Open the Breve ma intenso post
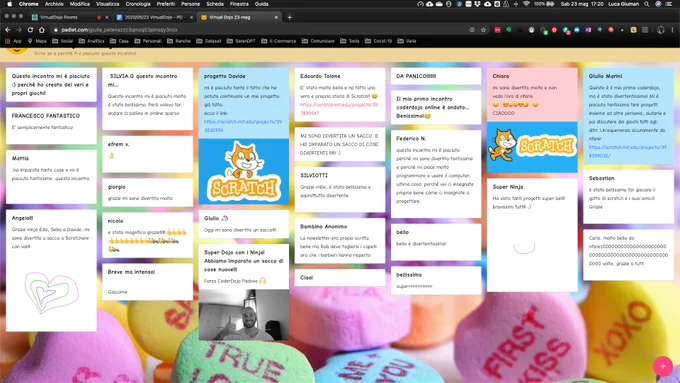This screenshot has height=383, width=680. tap(147, 282)
